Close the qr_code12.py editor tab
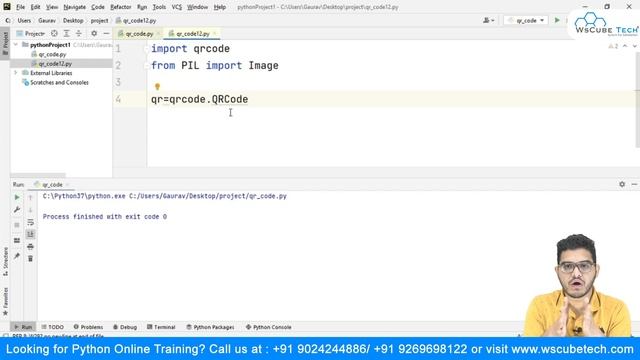The image size is (640, 360). 215,33
